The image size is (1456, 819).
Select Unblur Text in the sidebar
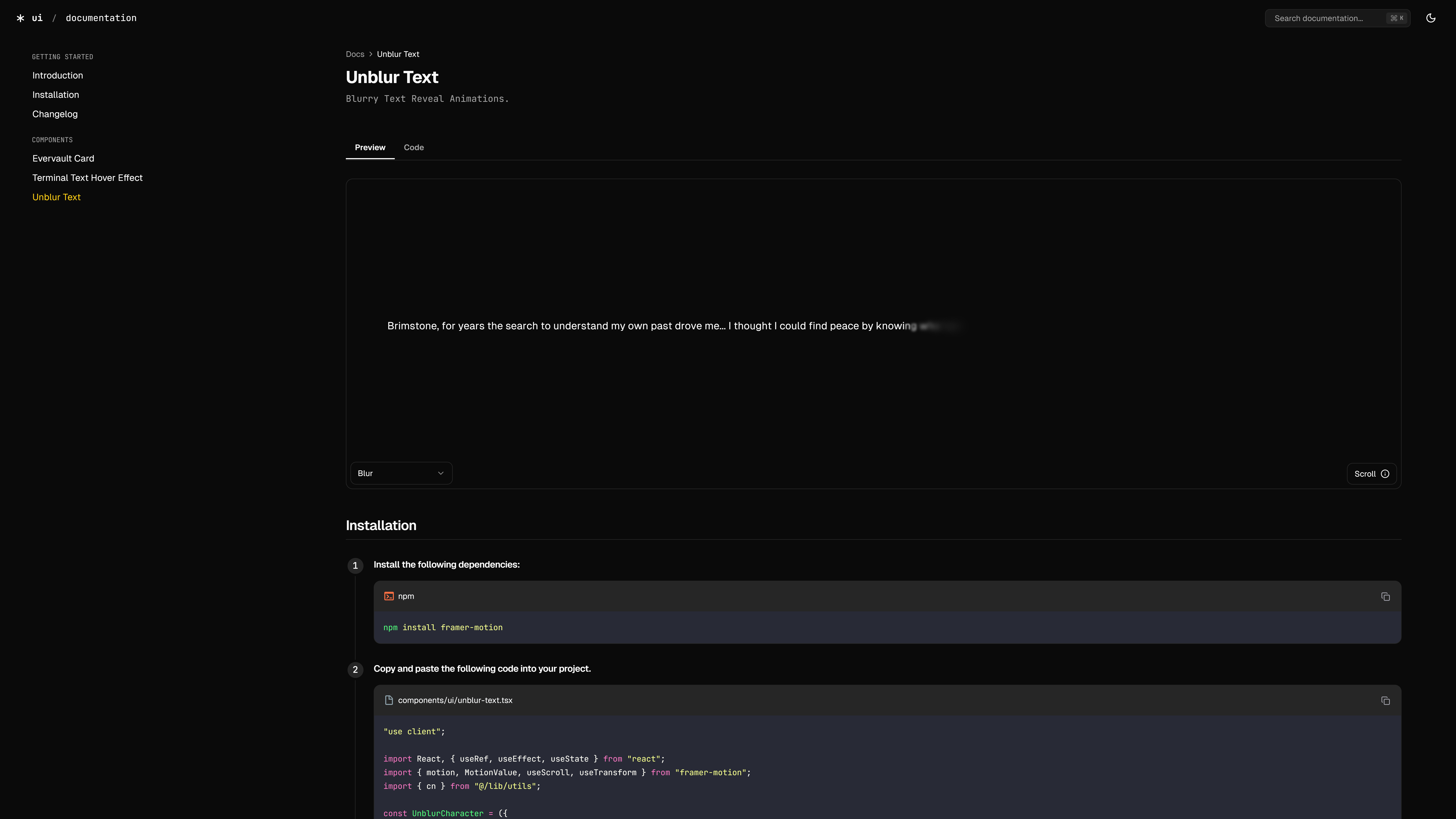pos(57,197)
